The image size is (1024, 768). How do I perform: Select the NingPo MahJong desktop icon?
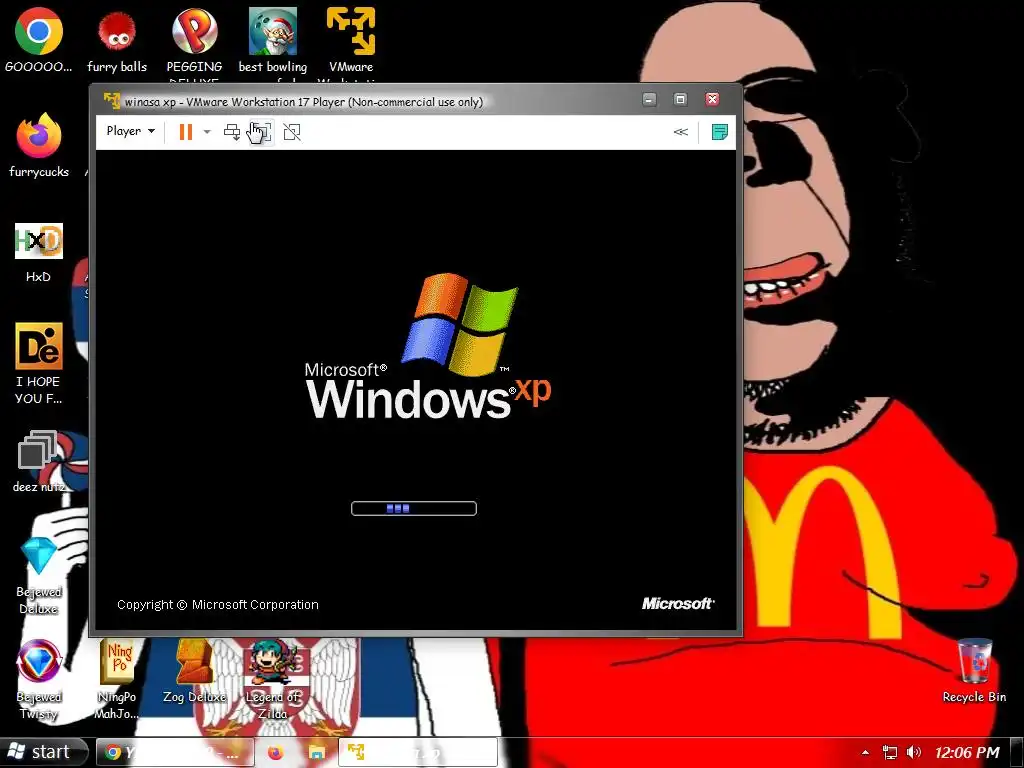coord(117,679)
